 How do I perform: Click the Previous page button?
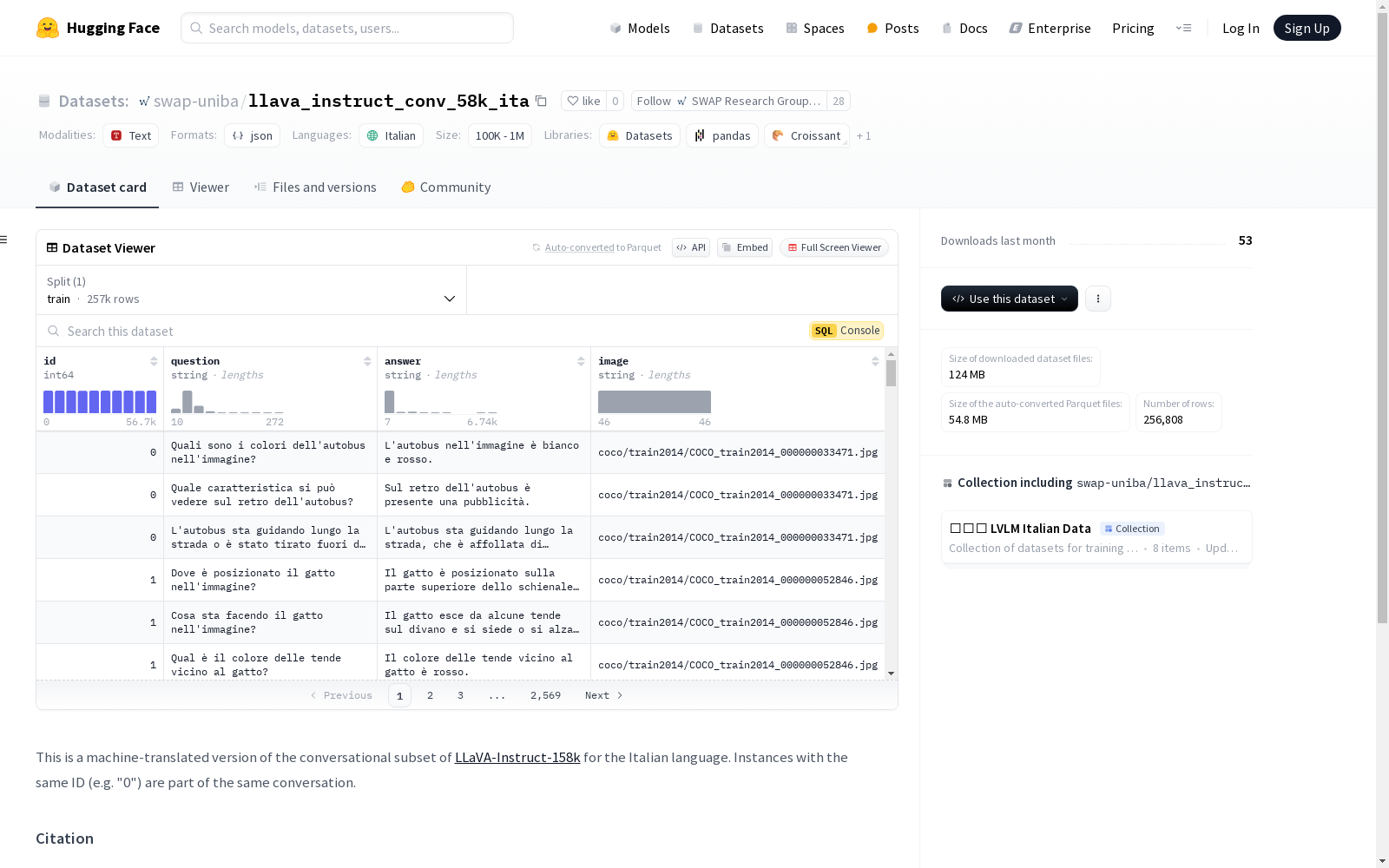[341, 695]
